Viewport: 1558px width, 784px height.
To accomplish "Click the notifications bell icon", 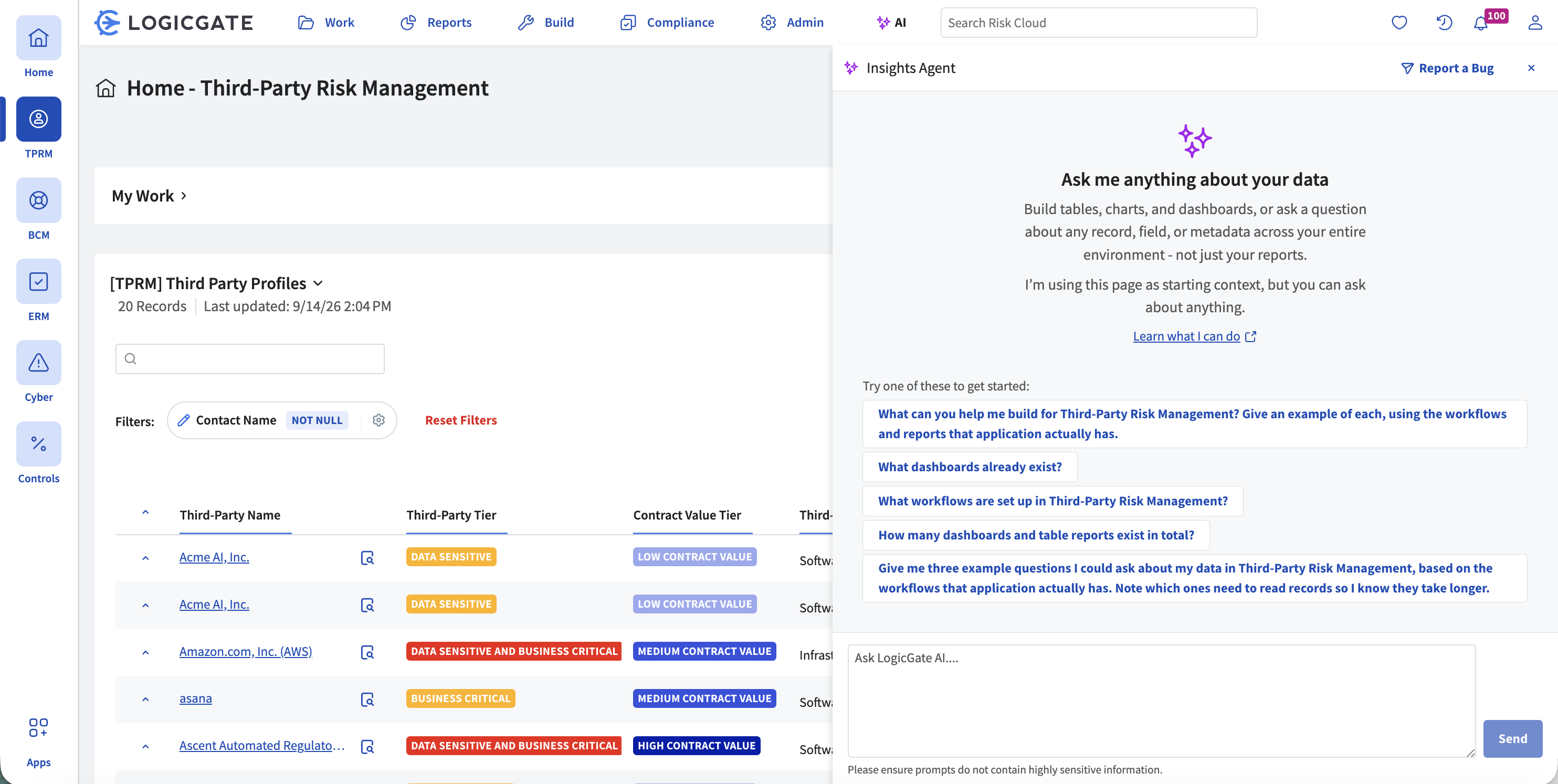I will coord(1481,23).
